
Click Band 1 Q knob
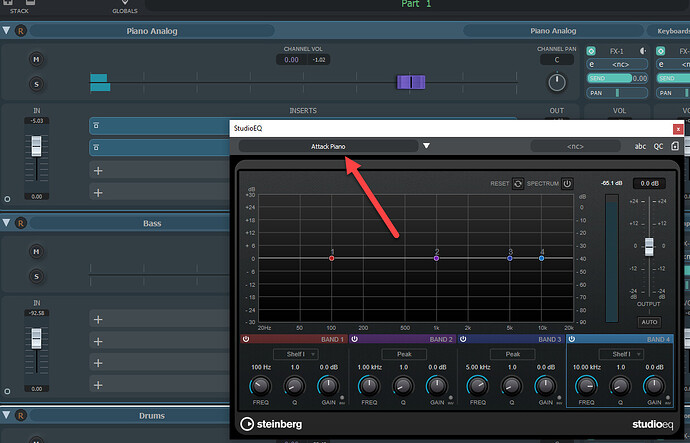pos(294,386)
